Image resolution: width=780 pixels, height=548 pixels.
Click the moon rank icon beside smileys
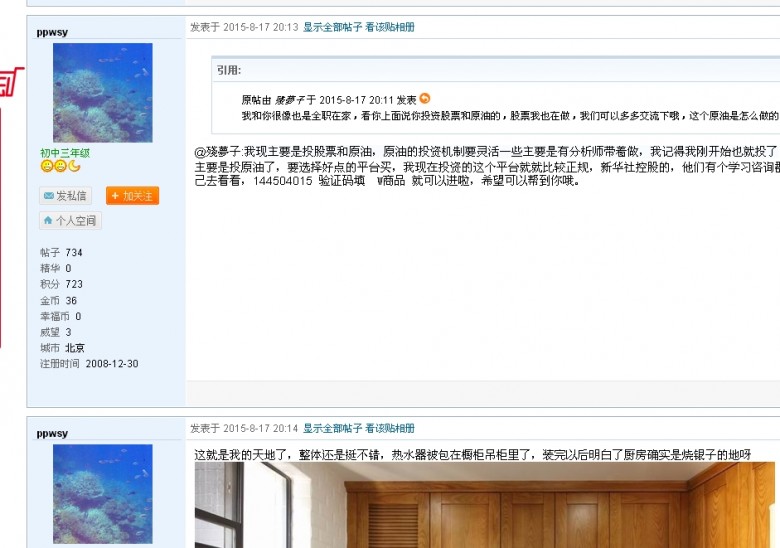(75, 167)
